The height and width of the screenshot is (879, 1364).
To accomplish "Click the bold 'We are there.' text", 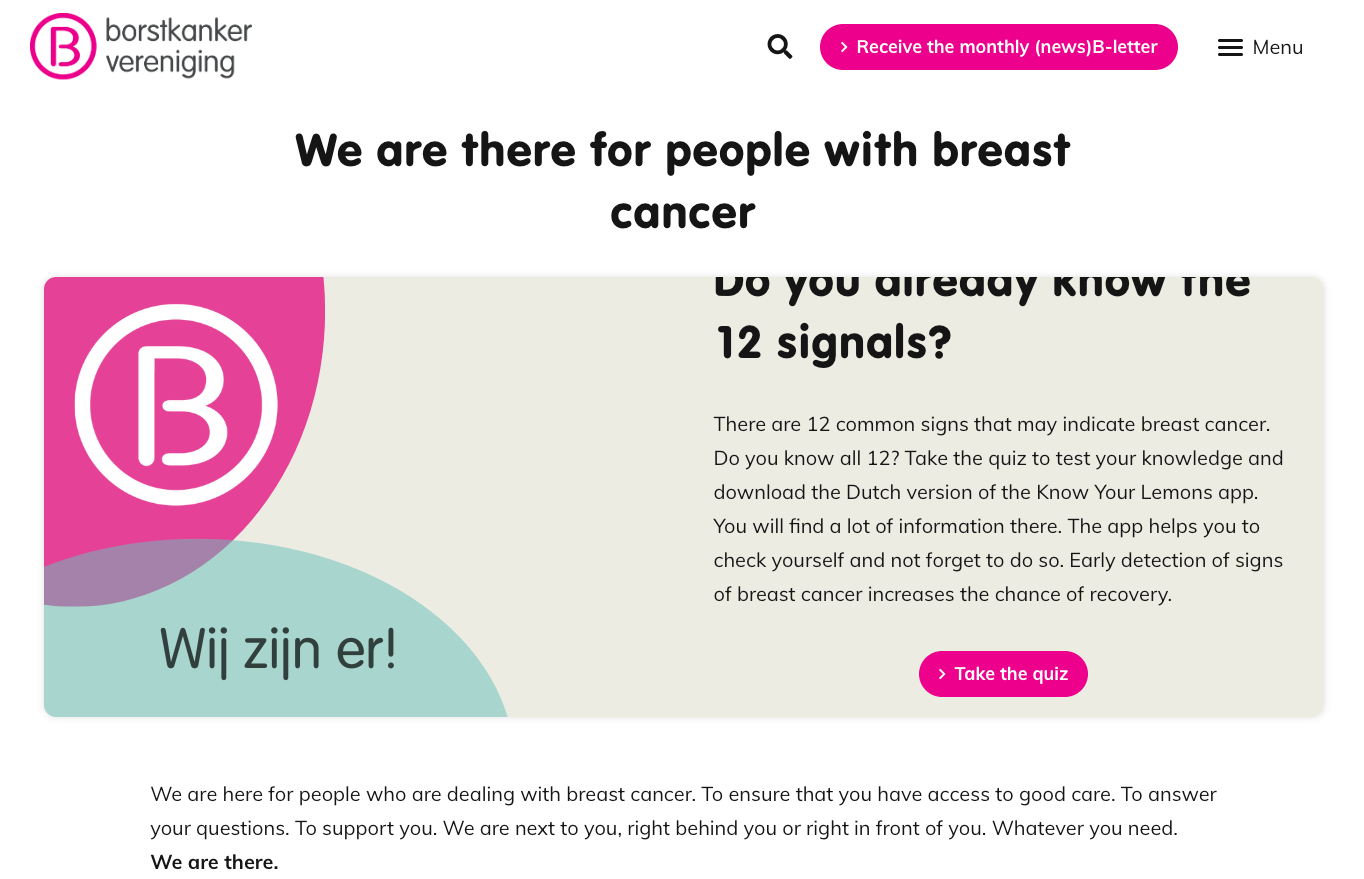I will (x=214, y=862).
